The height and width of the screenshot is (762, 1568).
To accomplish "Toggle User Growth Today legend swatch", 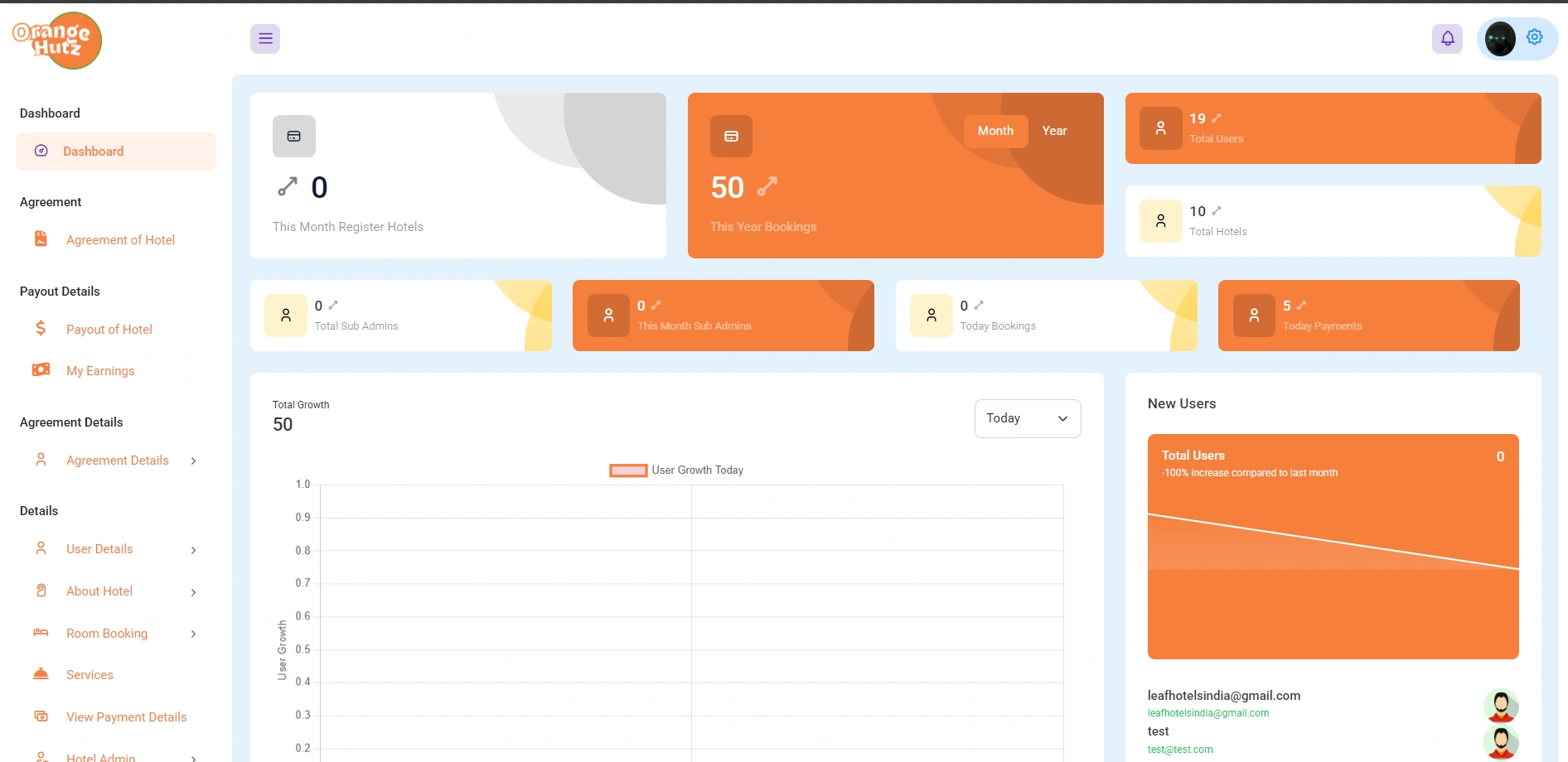I will (x=628, y=470).
